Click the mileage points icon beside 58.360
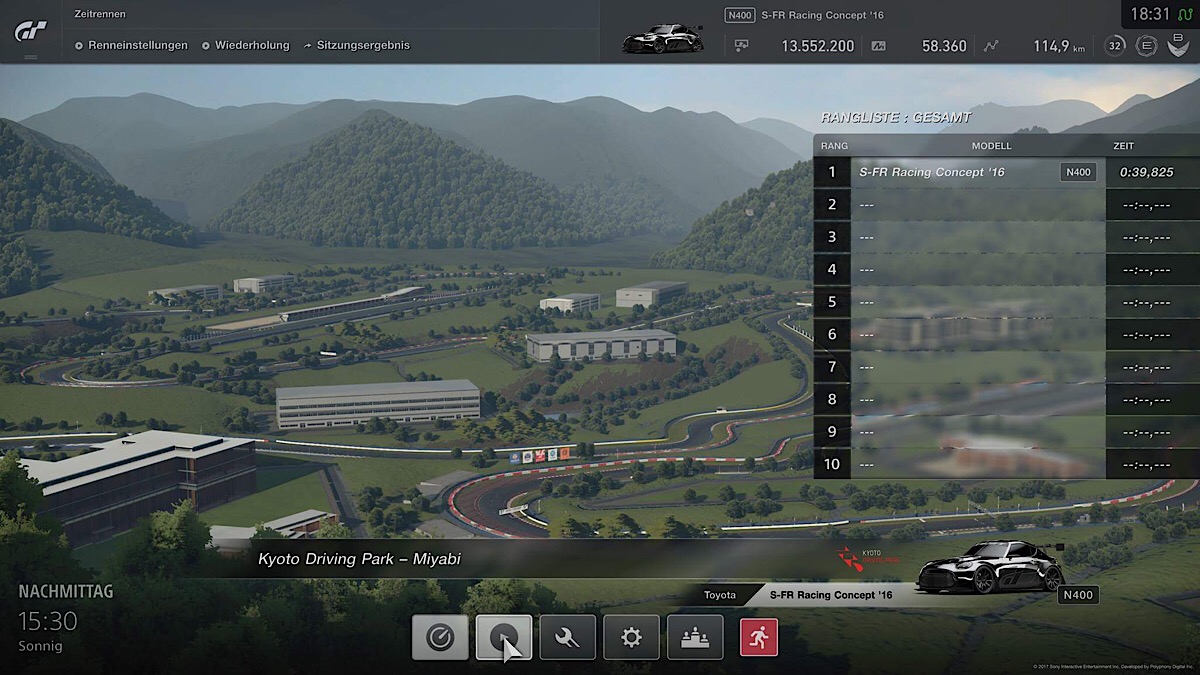 tap(879, 46)
